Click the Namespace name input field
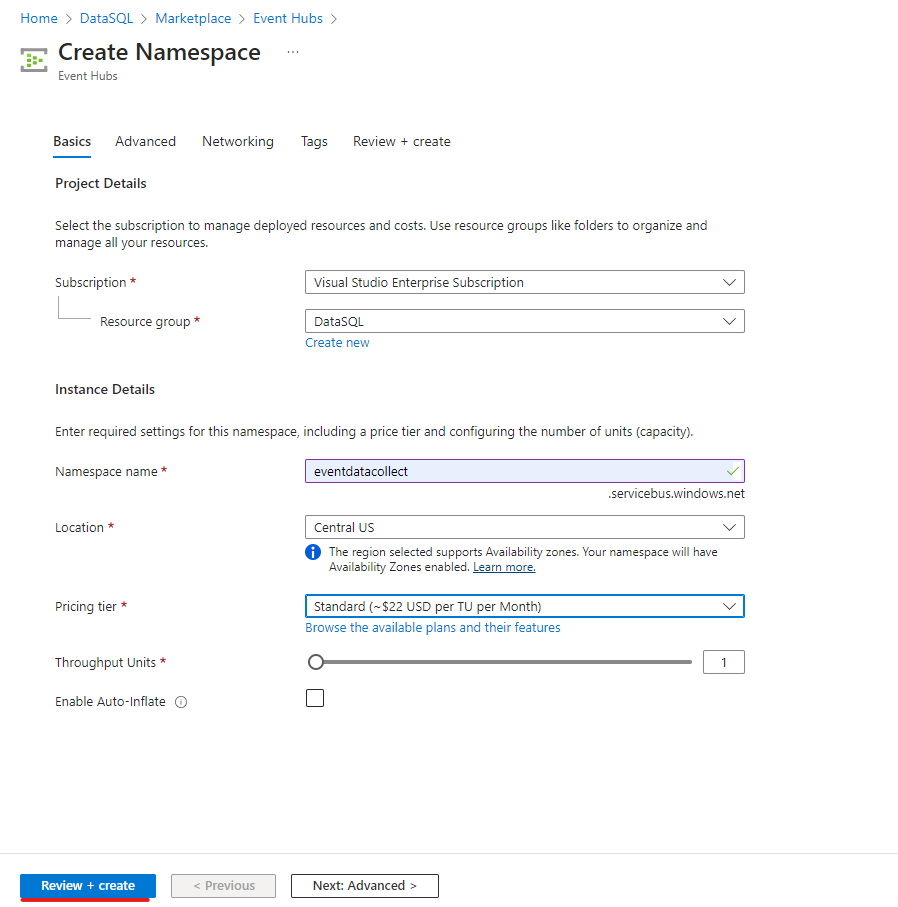The height and width of the screenshot is (907, 898). [x=525, y=471]
